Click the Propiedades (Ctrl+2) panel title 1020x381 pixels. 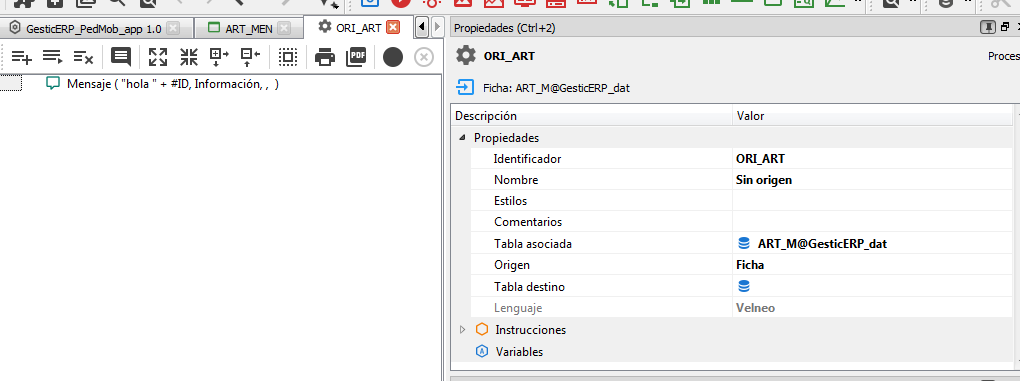(x=505, y=28)
